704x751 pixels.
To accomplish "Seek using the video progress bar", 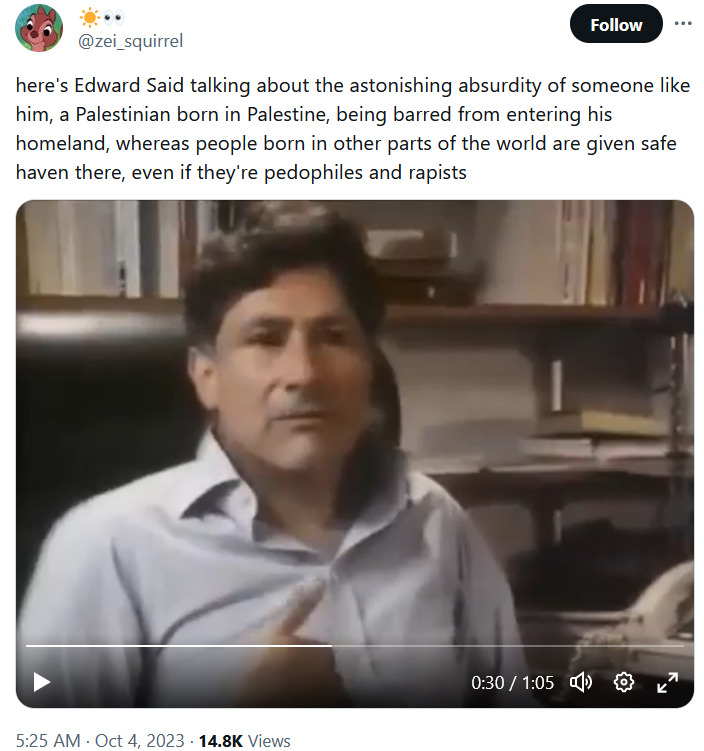I will (354, 646).
